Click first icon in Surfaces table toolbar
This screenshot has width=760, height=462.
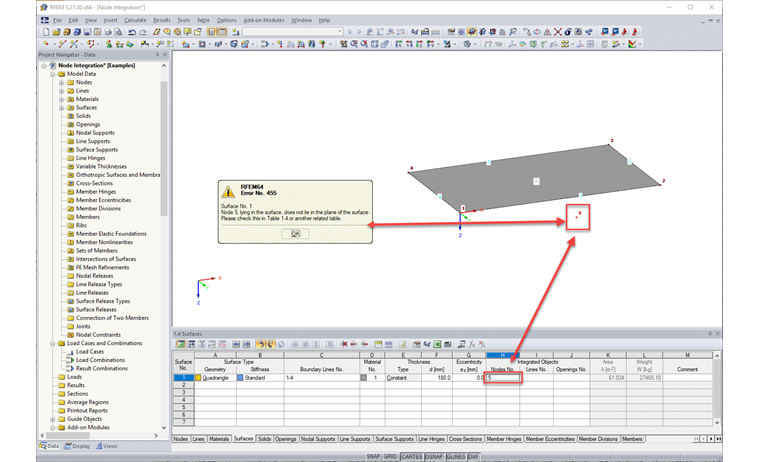[181, 344]
